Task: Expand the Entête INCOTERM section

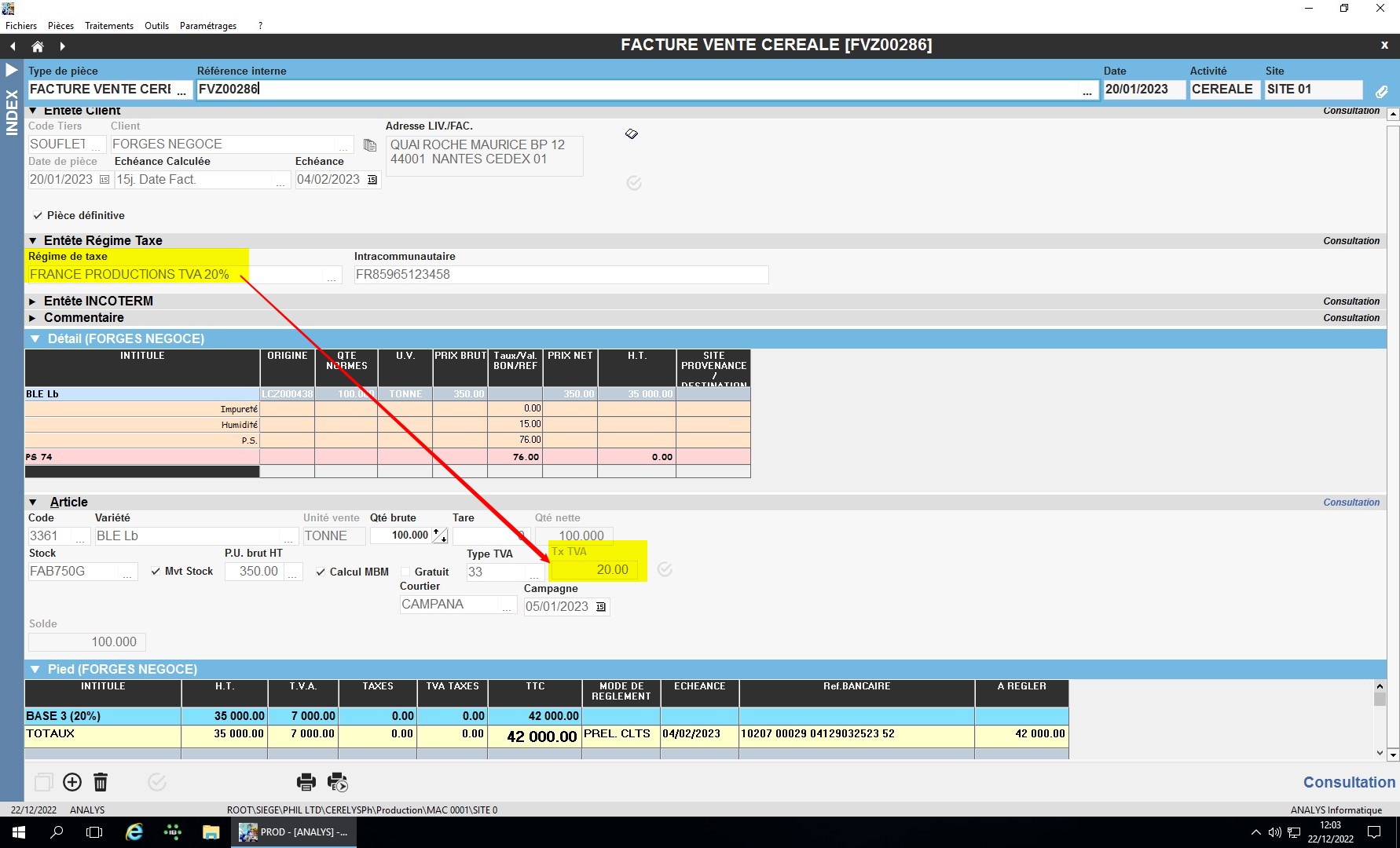Action: 33,302
